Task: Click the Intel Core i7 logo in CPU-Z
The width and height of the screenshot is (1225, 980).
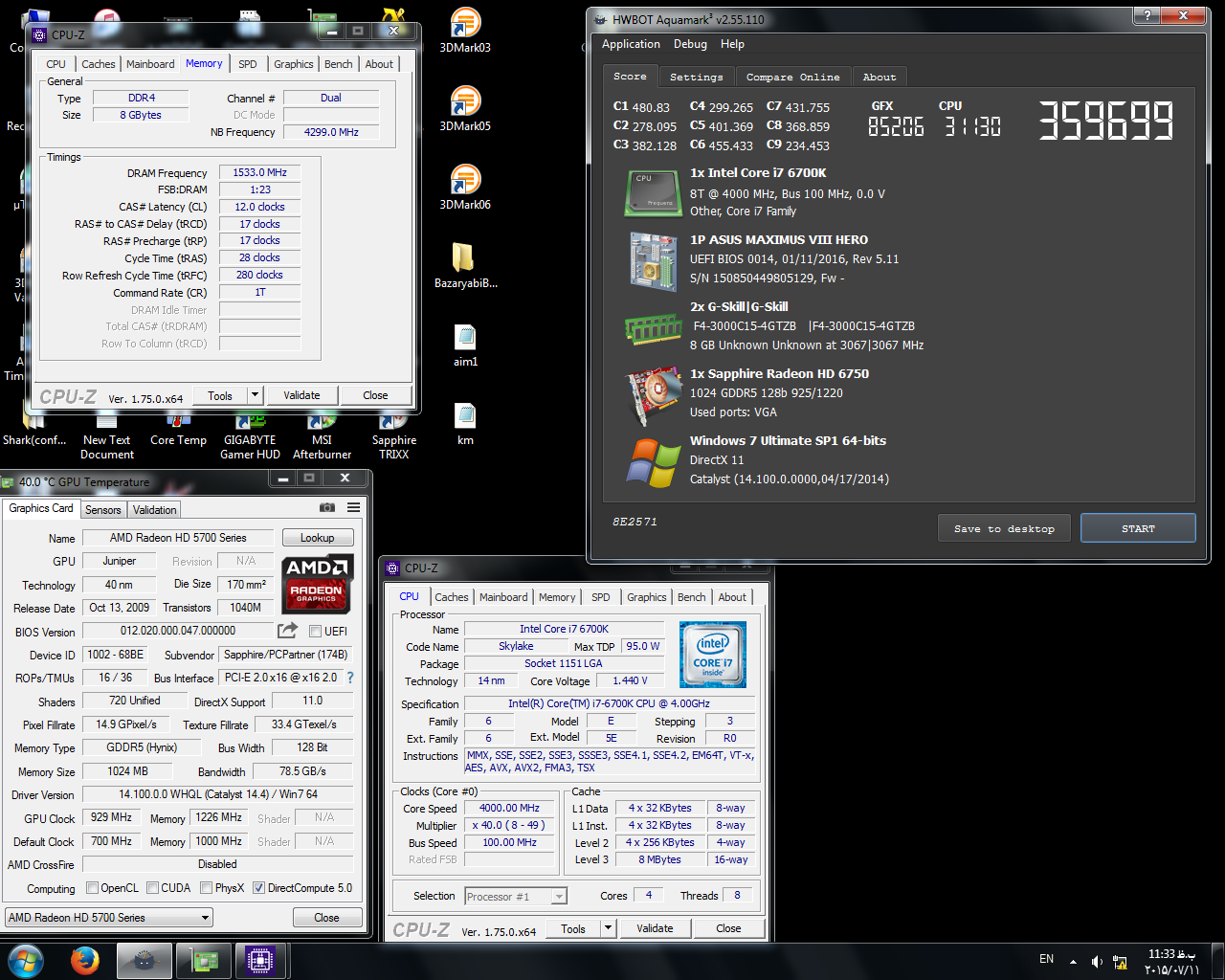Action: point(713,655)
